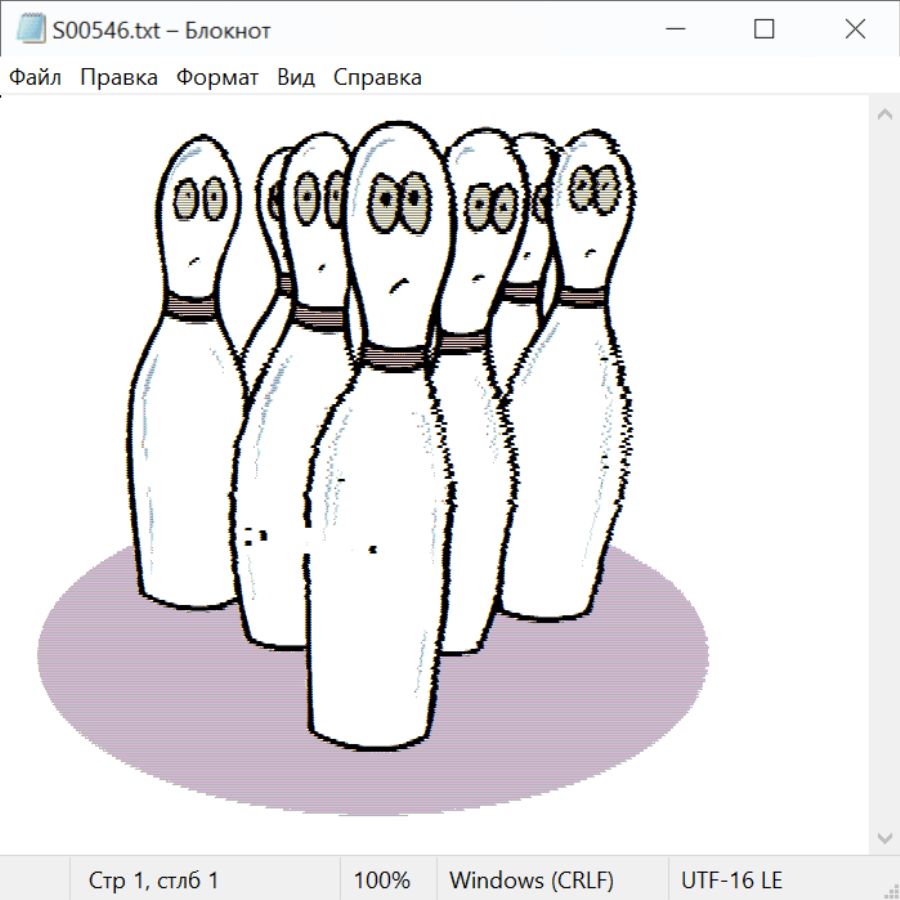
Task: Open the Справка menu
Action: pos(377,78)
